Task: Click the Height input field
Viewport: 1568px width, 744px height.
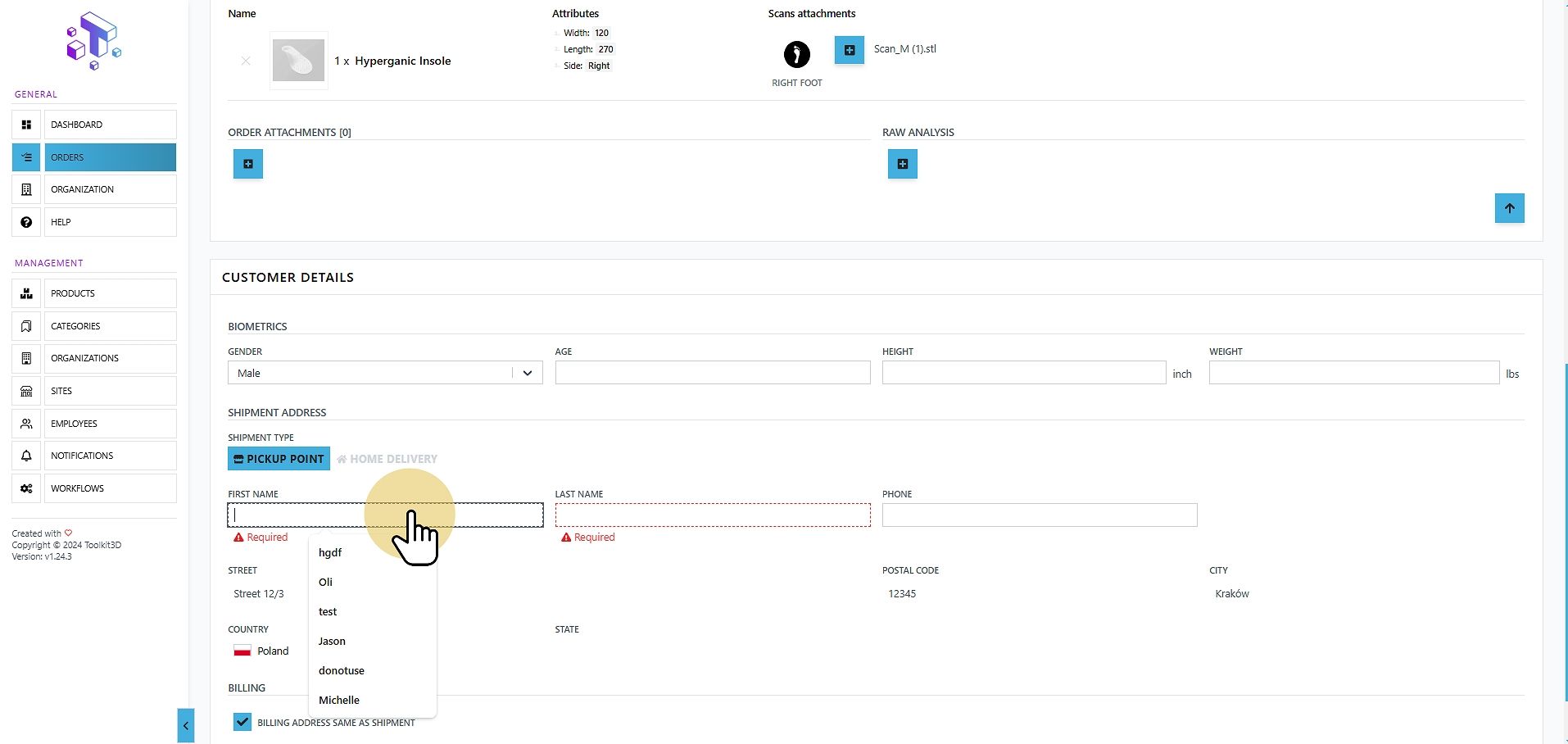Action: (x=1024, y=373)
